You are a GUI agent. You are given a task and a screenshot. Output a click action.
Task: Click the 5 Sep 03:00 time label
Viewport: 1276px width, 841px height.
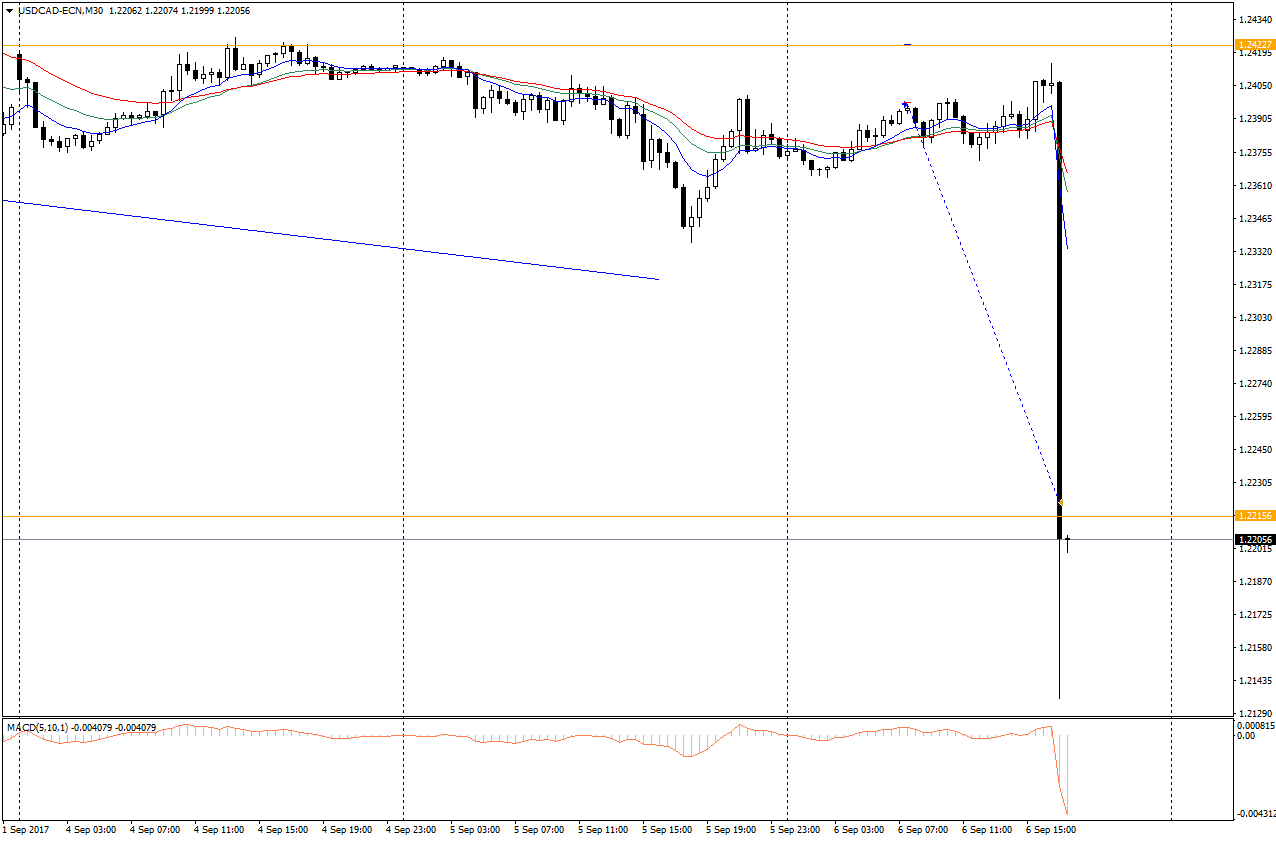475,829
